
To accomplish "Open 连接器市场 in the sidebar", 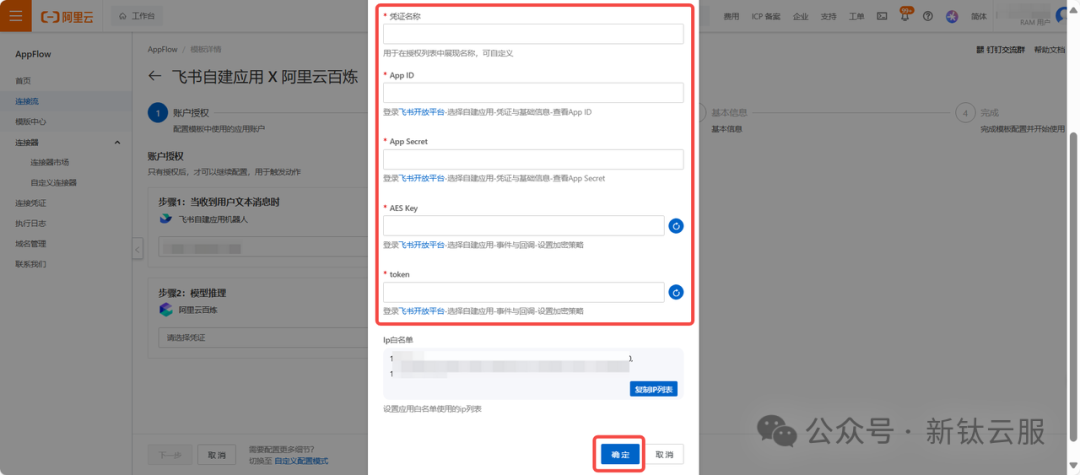I will point(50,162).
